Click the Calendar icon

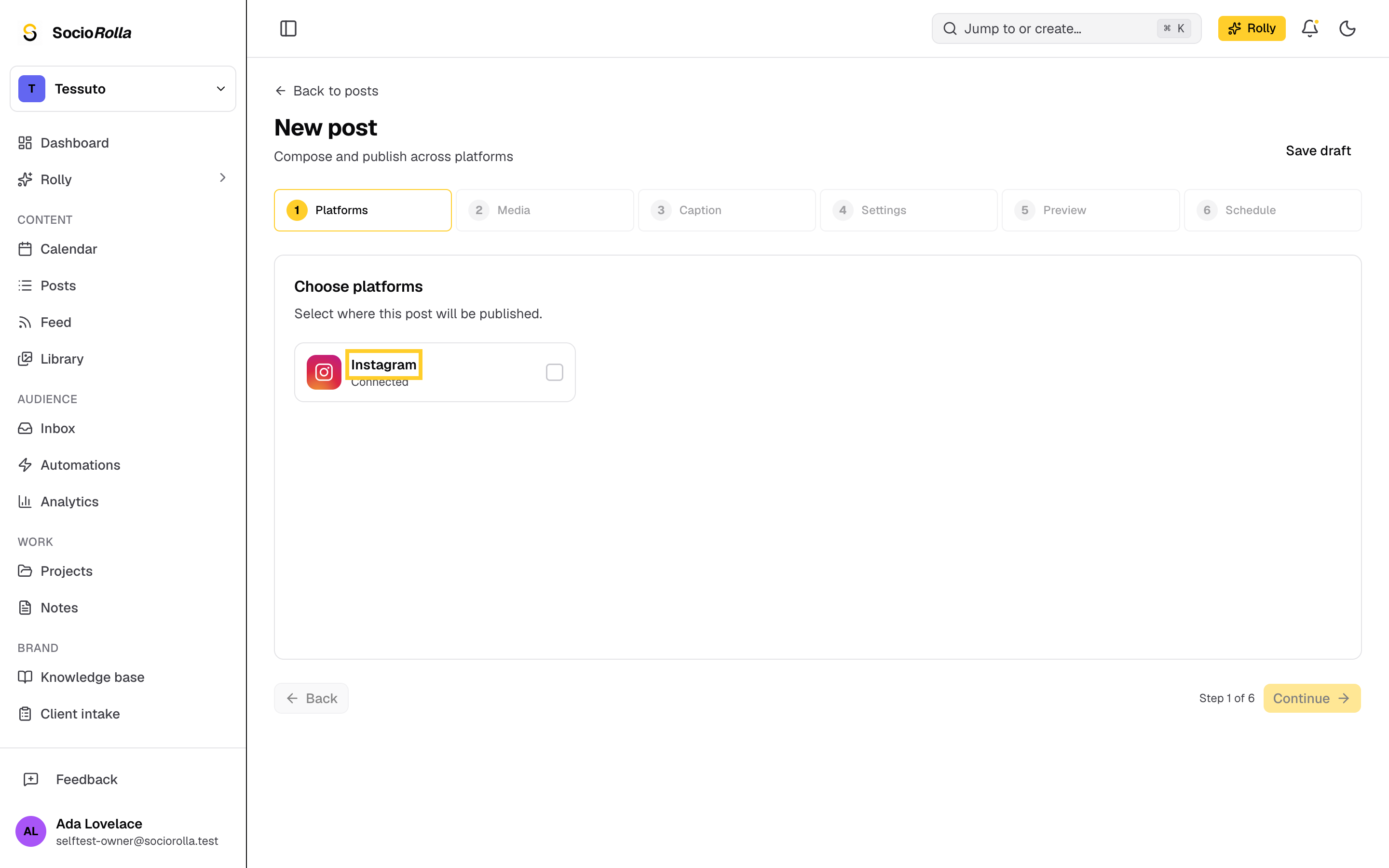tap(25, 248)
